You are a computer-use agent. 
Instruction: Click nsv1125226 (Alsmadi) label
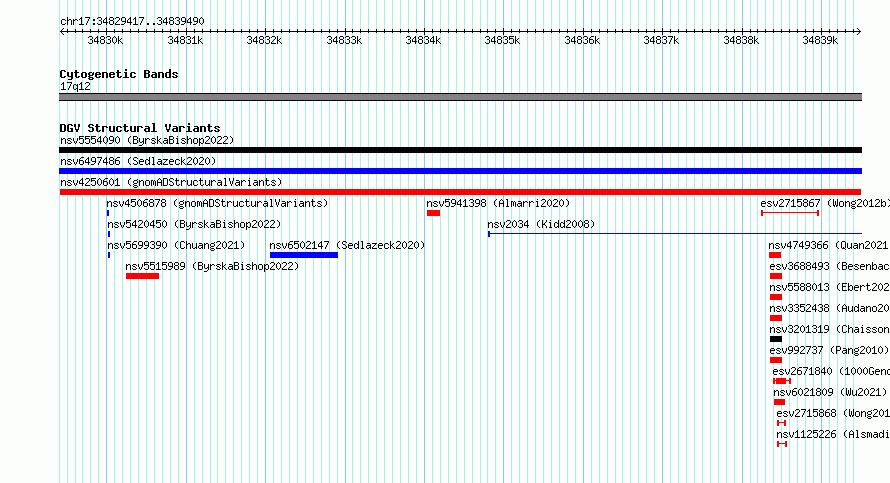(x=833, y=434)
